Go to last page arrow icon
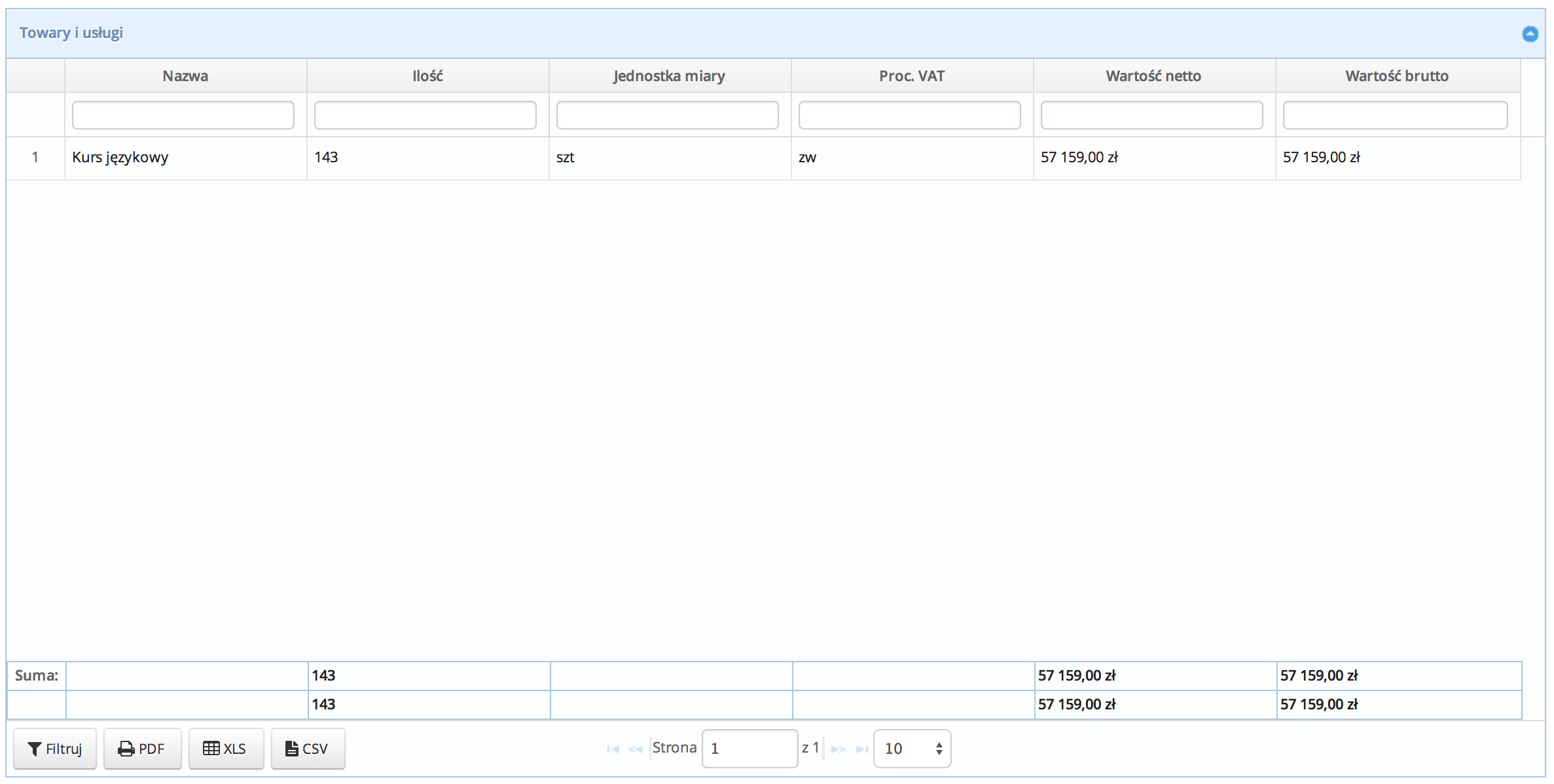The height and width of the screenshot is (784, 1554). [862, 749]
